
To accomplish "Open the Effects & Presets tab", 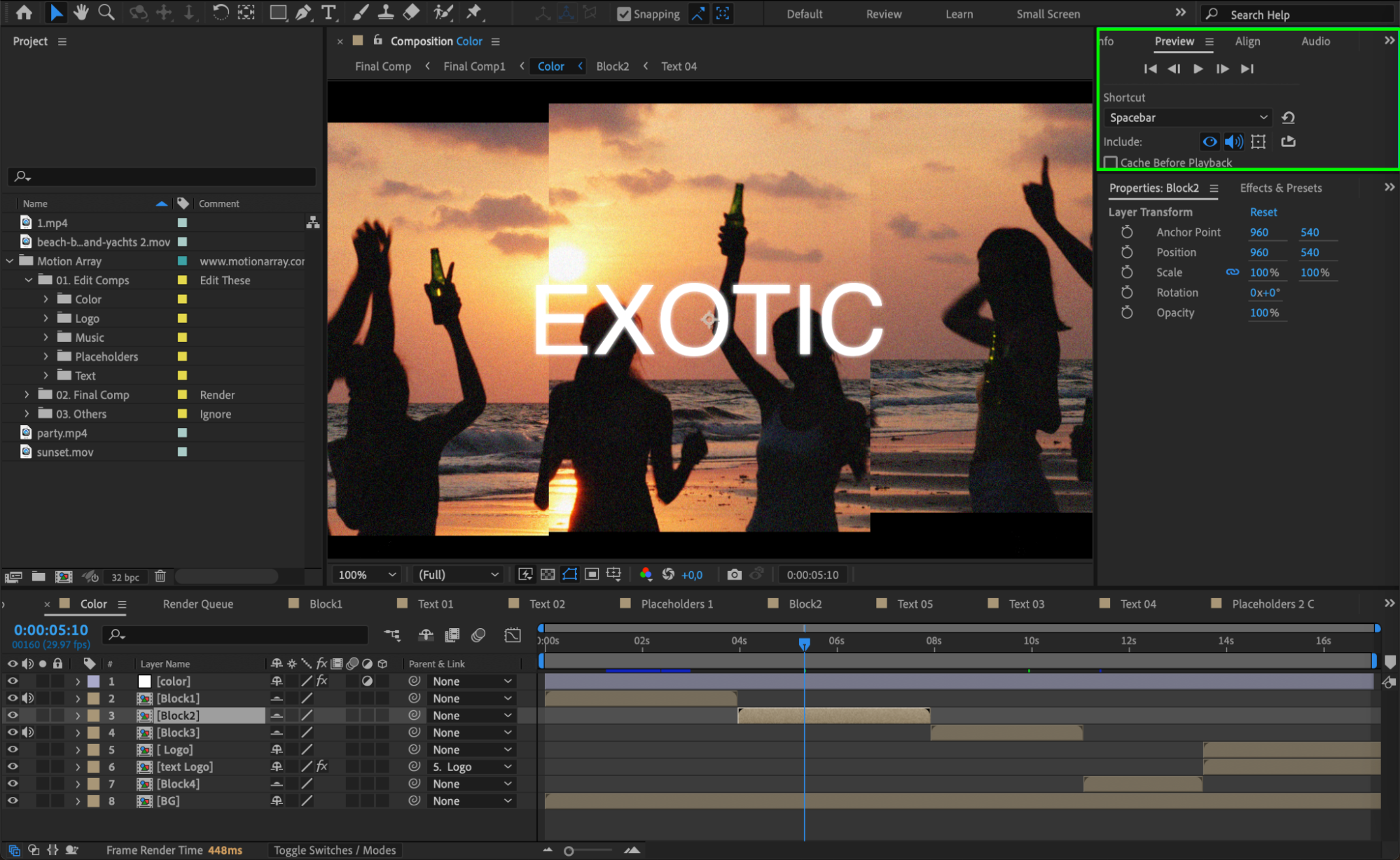I will 1280,188.
